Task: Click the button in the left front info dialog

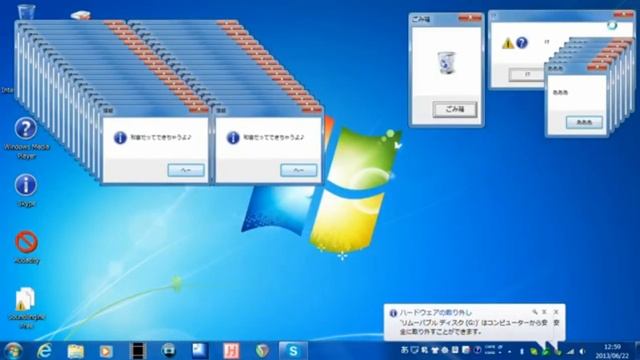Action: click(186, 170)
